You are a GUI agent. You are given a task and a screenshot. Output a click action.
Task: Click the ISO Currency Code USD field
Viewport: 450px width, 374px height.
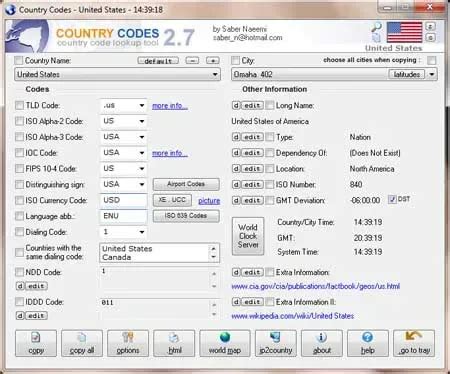[x=123, y=200]
